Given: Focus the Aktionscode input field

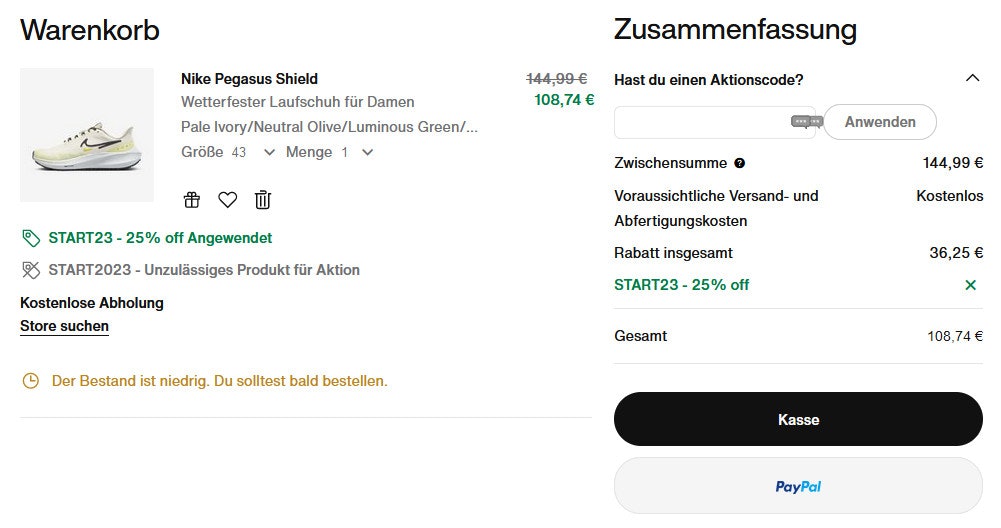Looking at the screenshot, I should (702, 122).
